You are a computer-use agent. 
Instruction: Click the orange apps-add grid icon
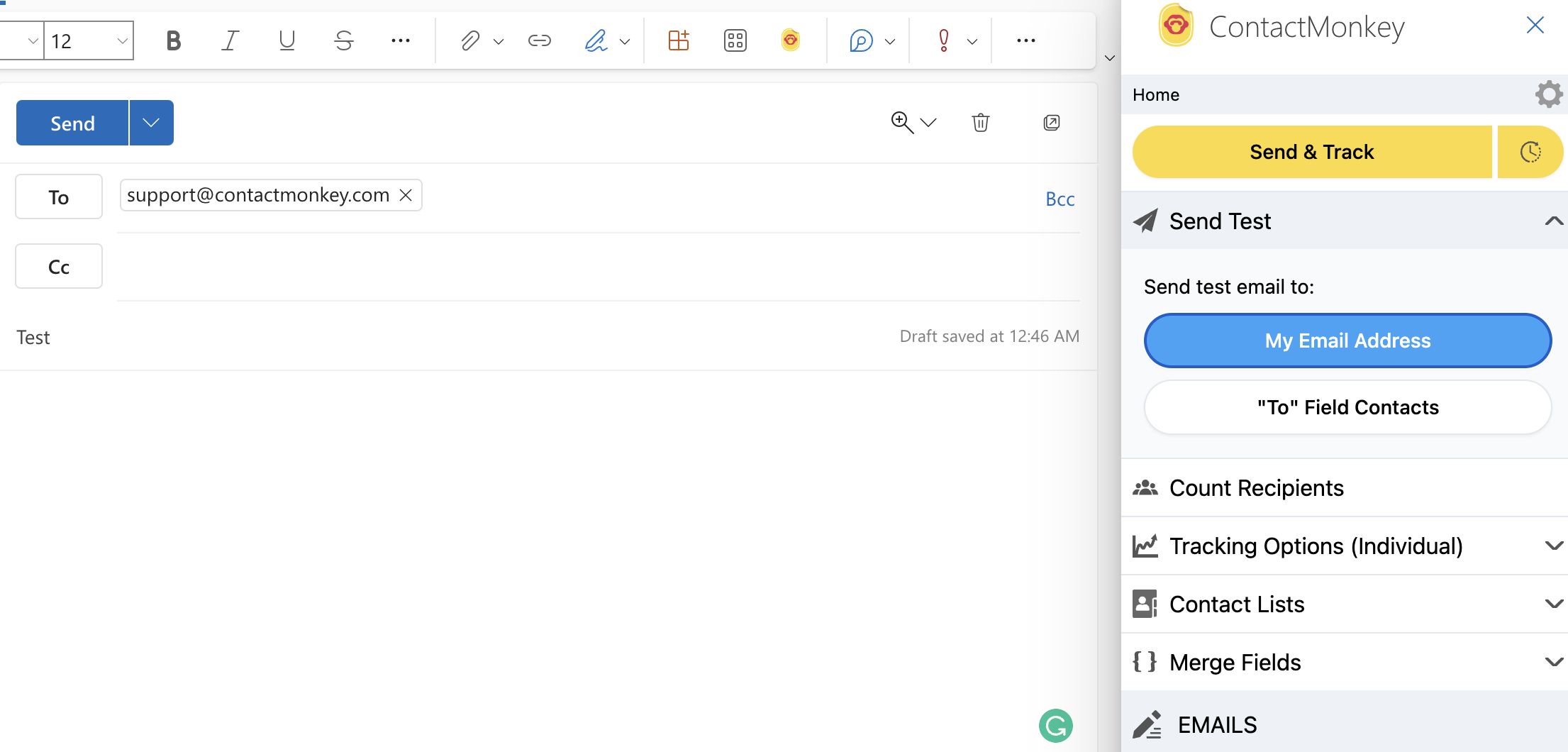(x=679, y=40)
